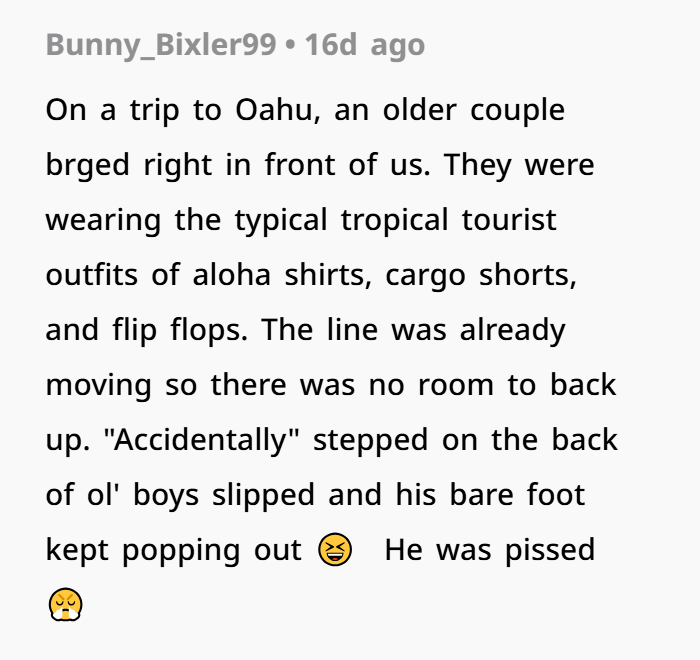Click the phrase The line was already

click(x=413, y=330)
